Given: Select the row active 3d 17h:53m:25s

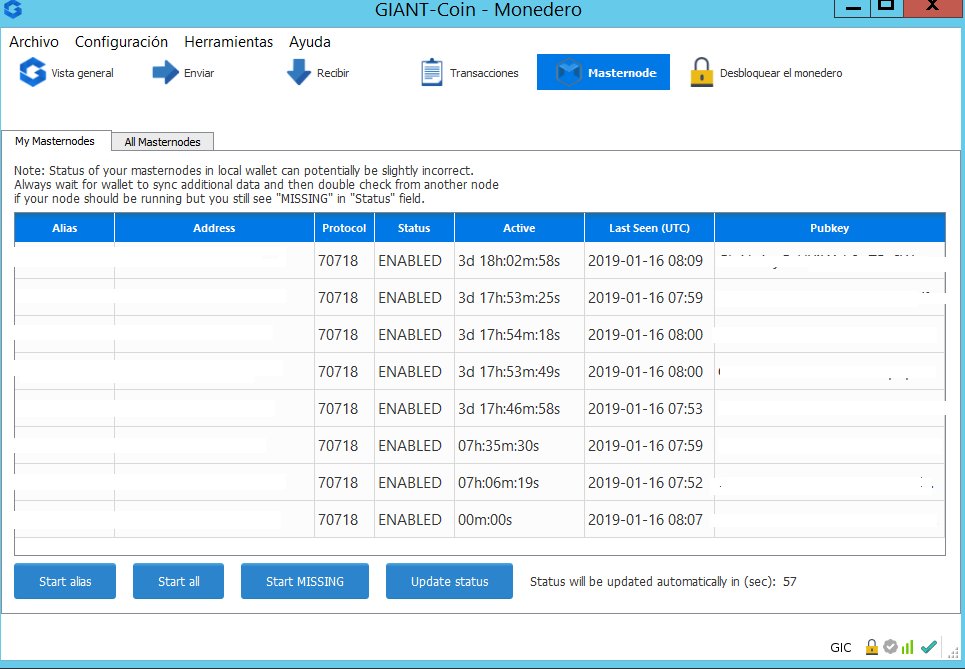Looking at the screenshot, I should click(479, 297).
